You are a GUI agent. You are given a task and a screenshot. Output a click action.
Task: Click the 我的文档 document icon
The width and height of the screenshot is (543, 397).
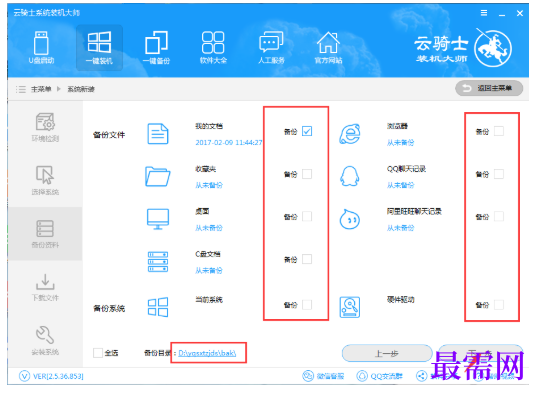[158, 134]
